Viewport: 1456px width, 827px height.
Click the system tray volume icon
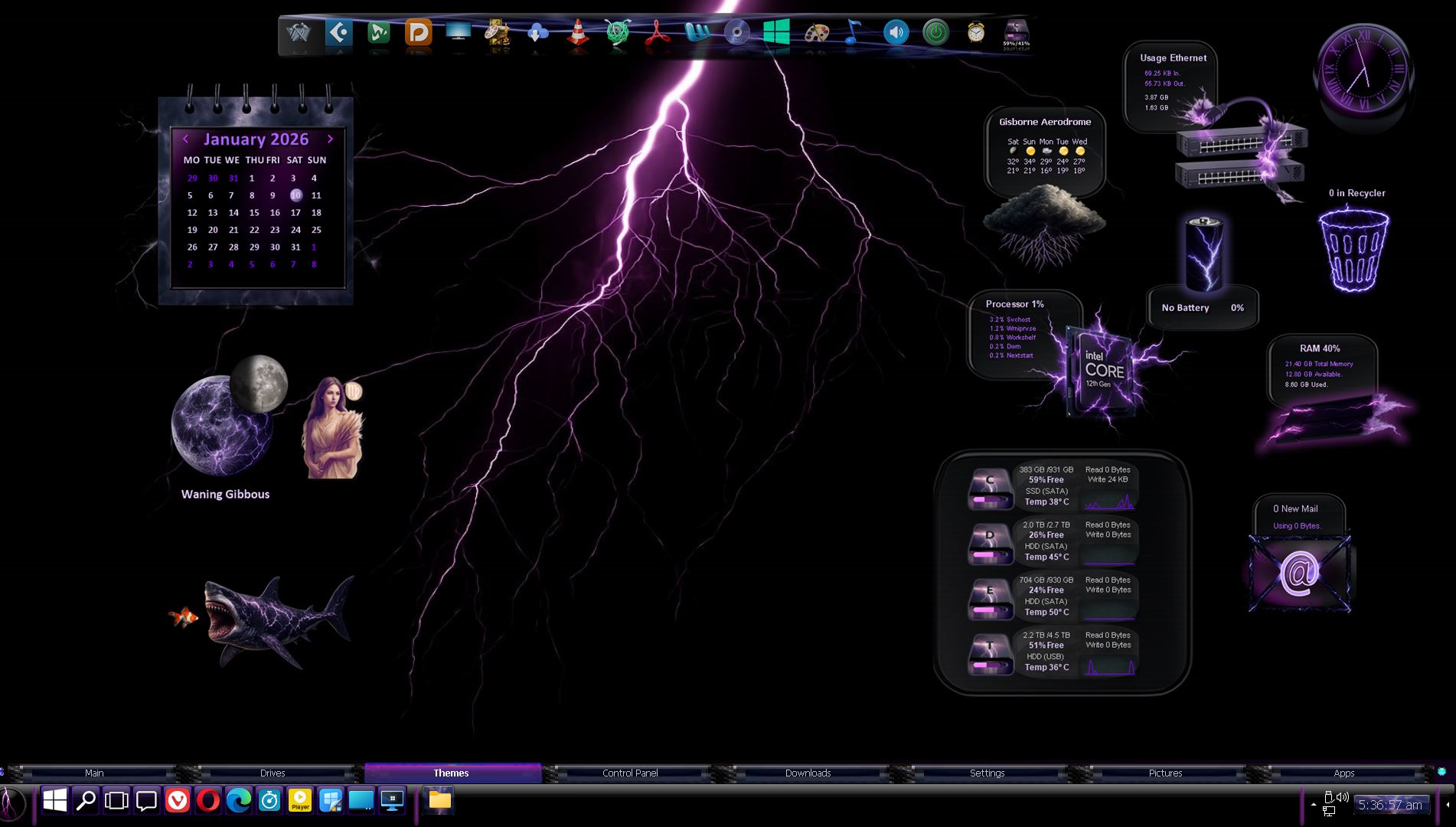coord(1342,797)
